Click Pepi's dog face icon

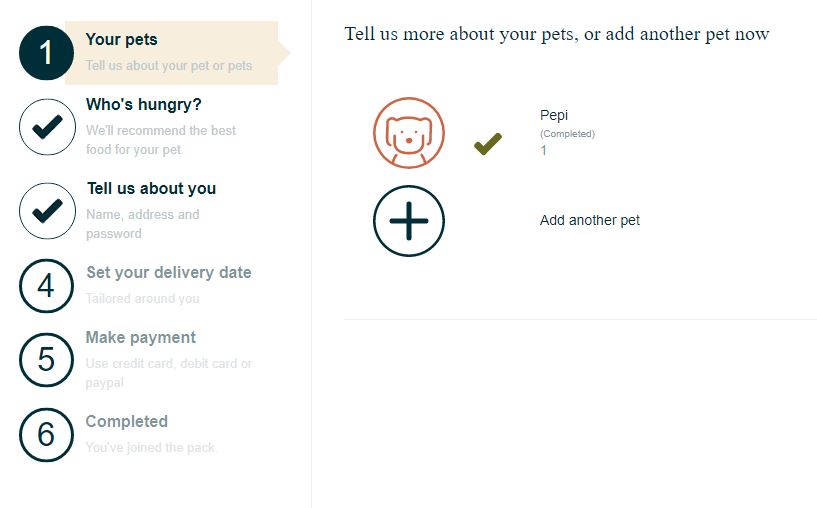(x=409, y=133)
